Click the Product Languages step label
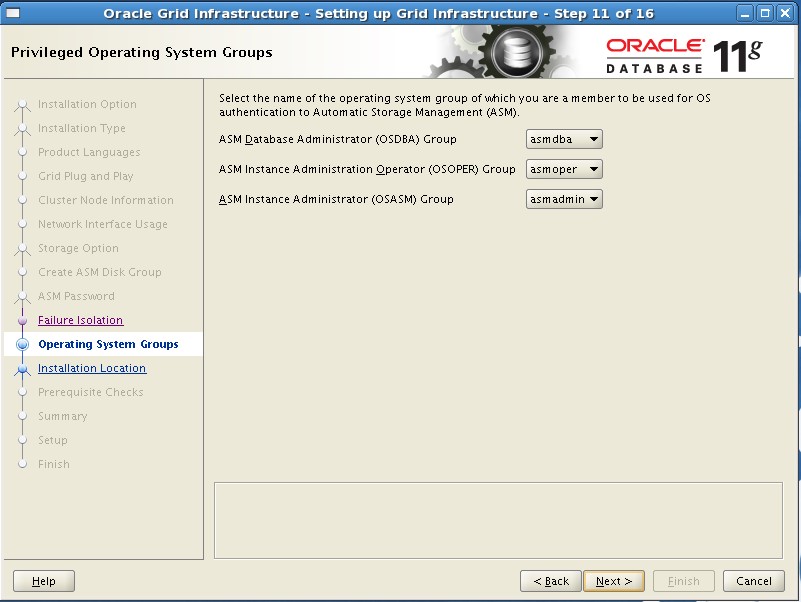The image size is (801, 602). [89, 152]
